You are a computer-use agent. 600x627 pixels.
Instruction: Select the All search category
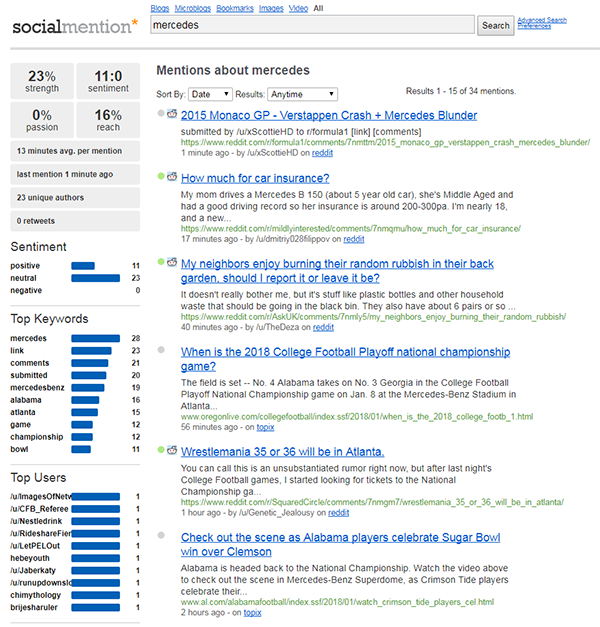tap(318, 8)
